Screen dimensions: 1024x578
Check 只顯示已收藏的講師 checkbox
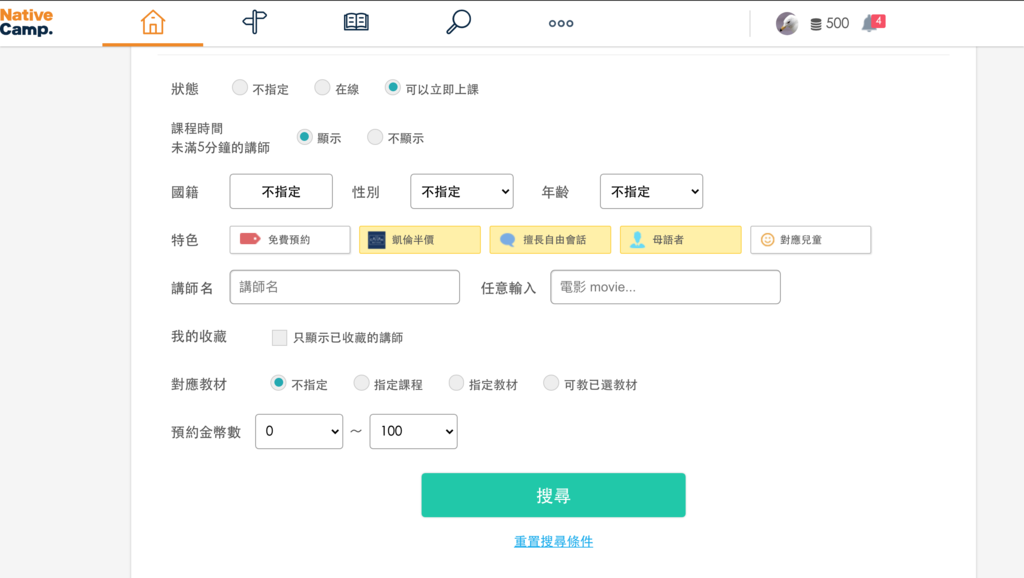(280, 338)
